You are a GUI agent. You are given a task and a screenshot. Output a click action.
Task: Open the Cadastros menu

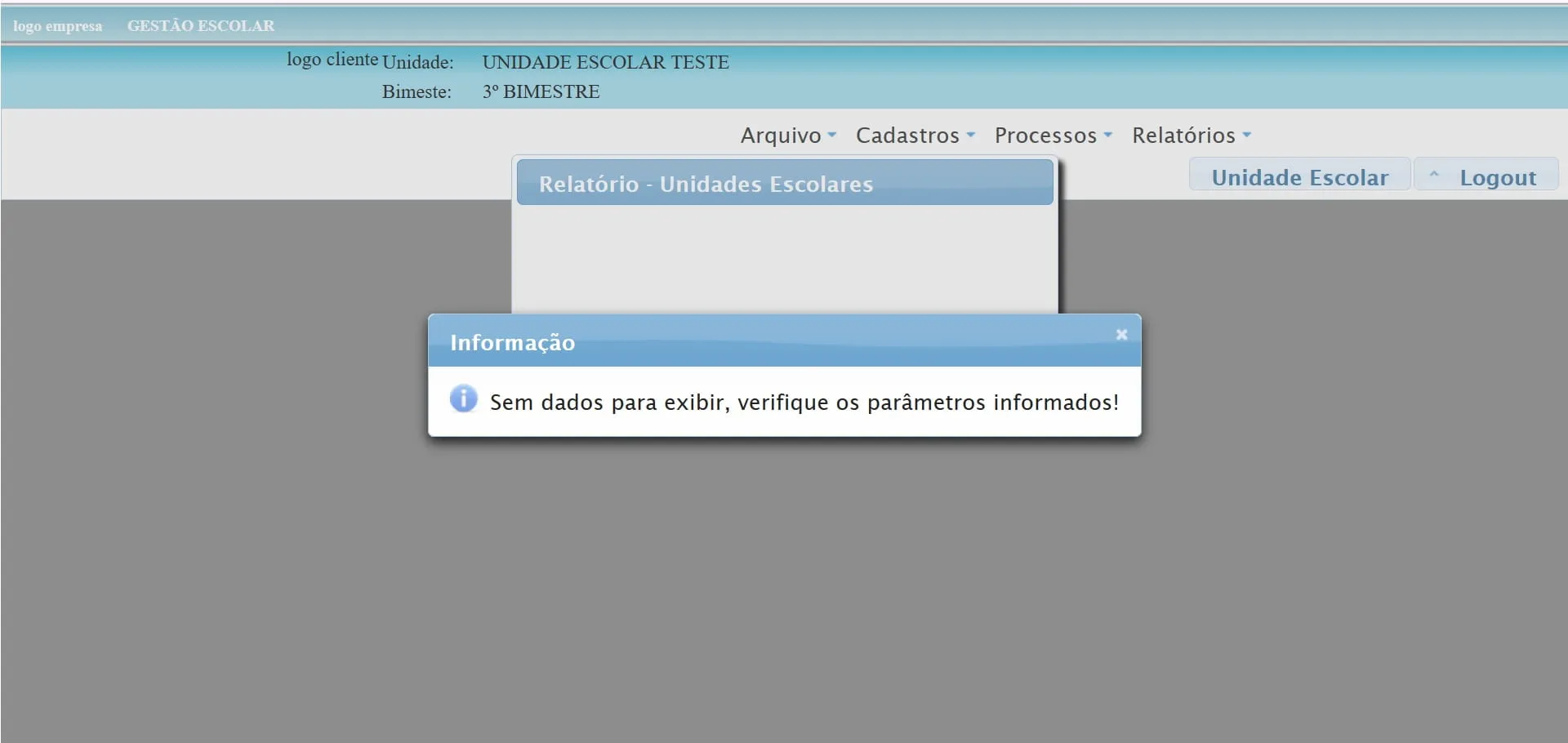[915, 136]
